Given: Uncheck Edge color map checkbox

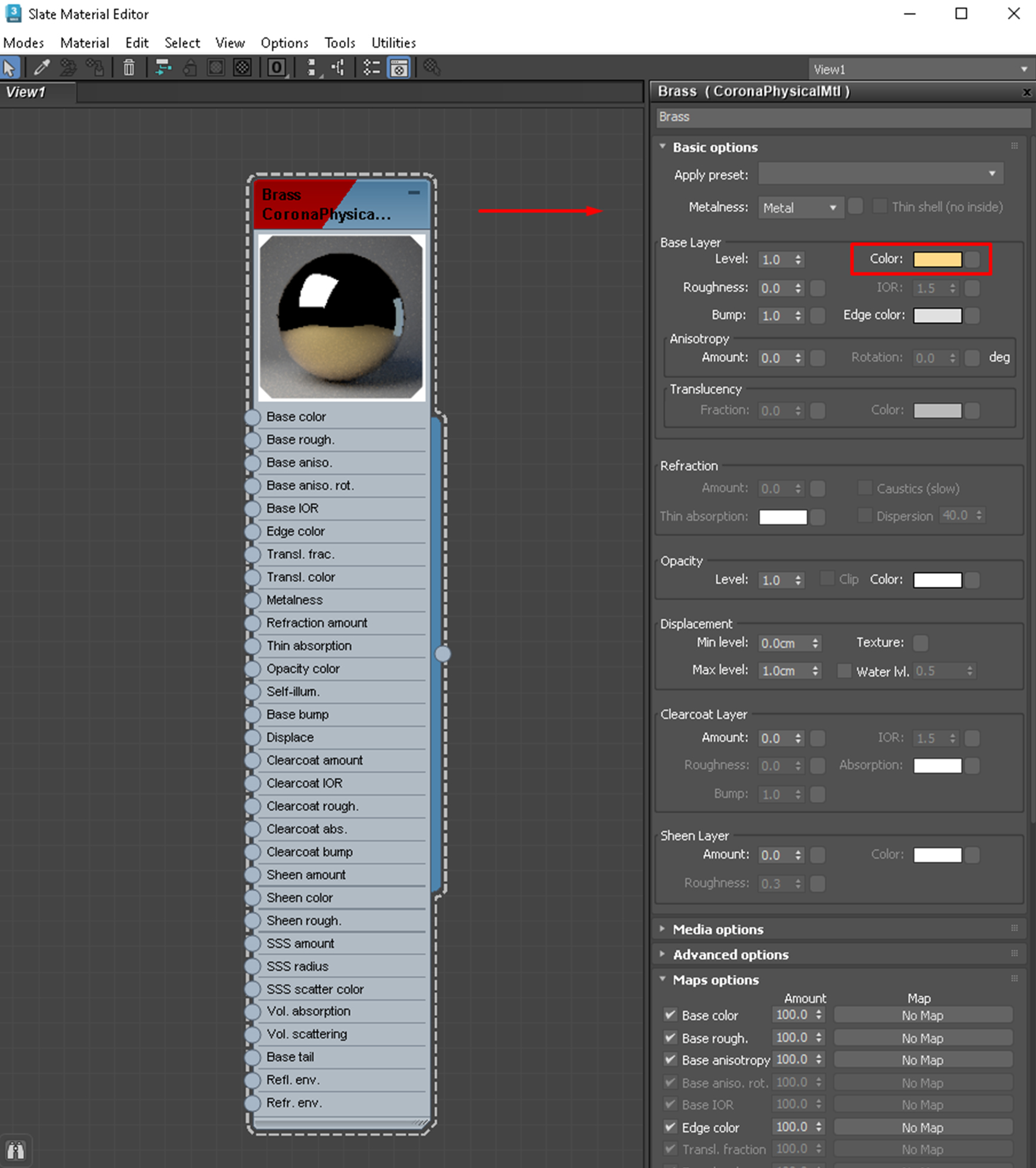Looking at the screenshot, I should (x=670, y=1127).
